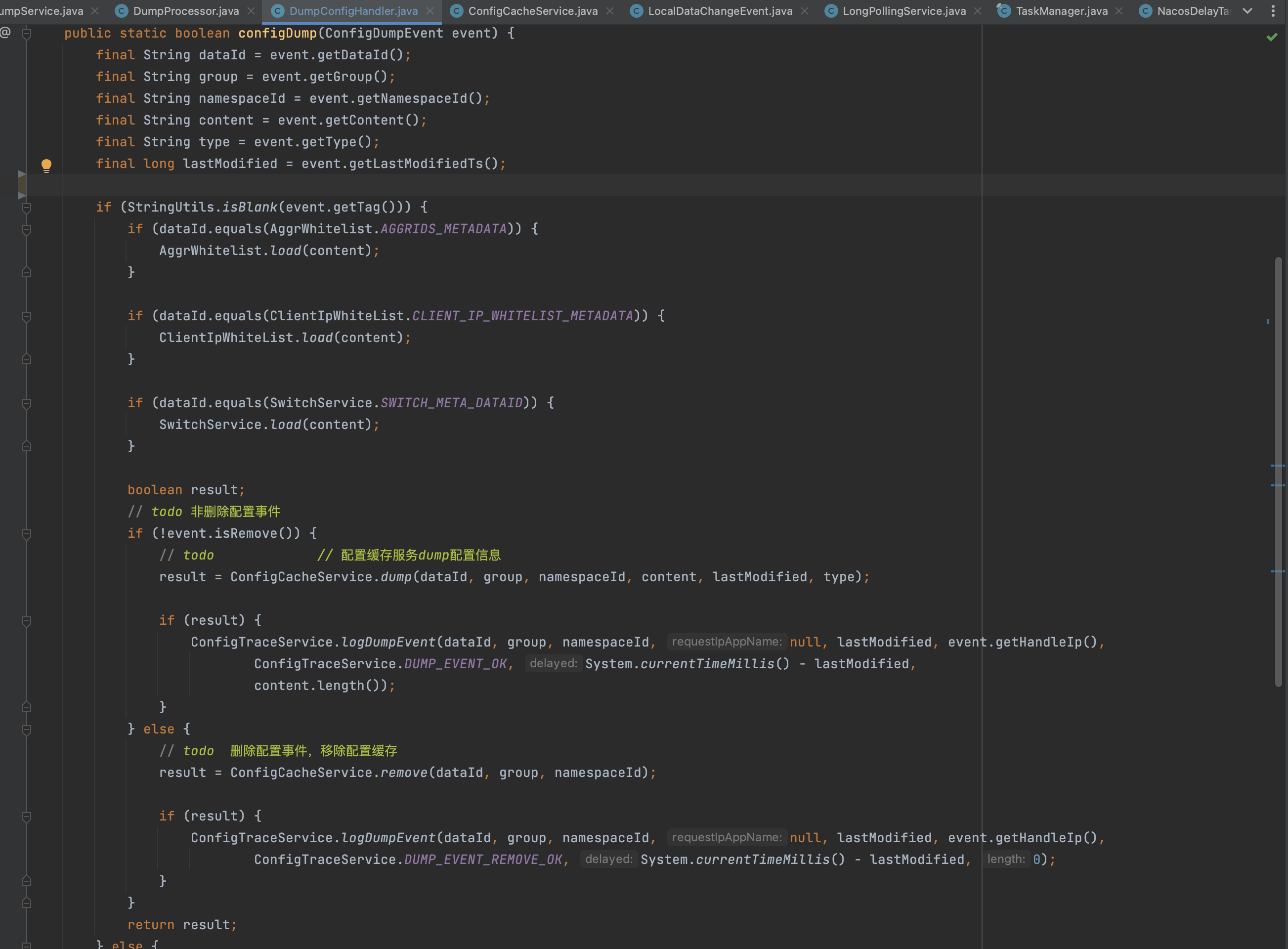
Task: Fold the !event.isRemove() if block
Action: coord(26,534)
